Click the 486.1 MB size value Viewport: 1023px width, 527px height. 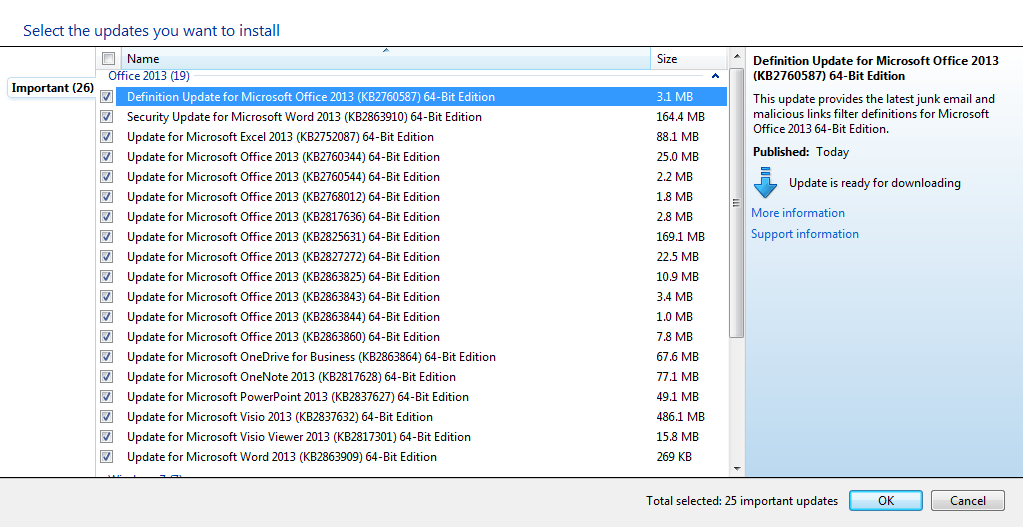click(x=680, y=417)
